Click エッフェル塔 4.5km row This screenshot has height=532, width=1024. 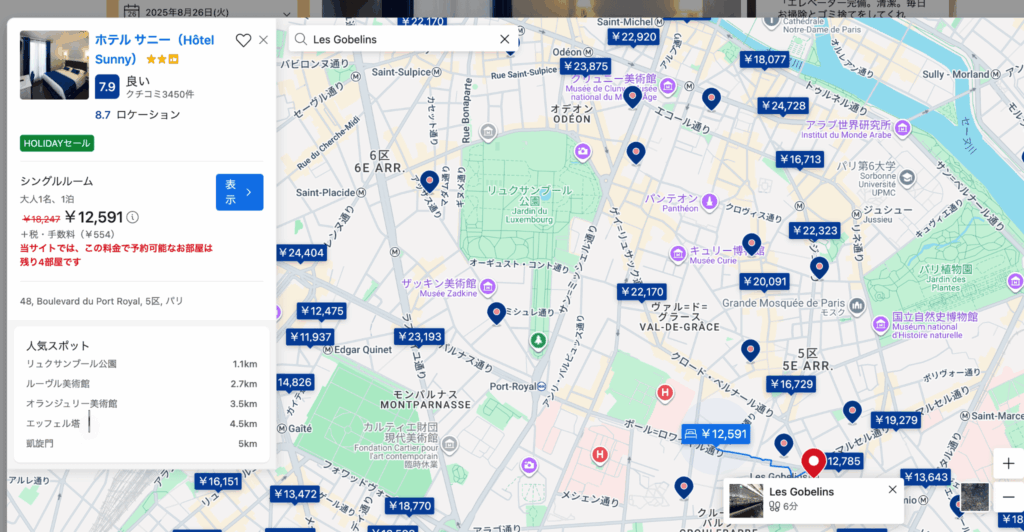[142, 424]
